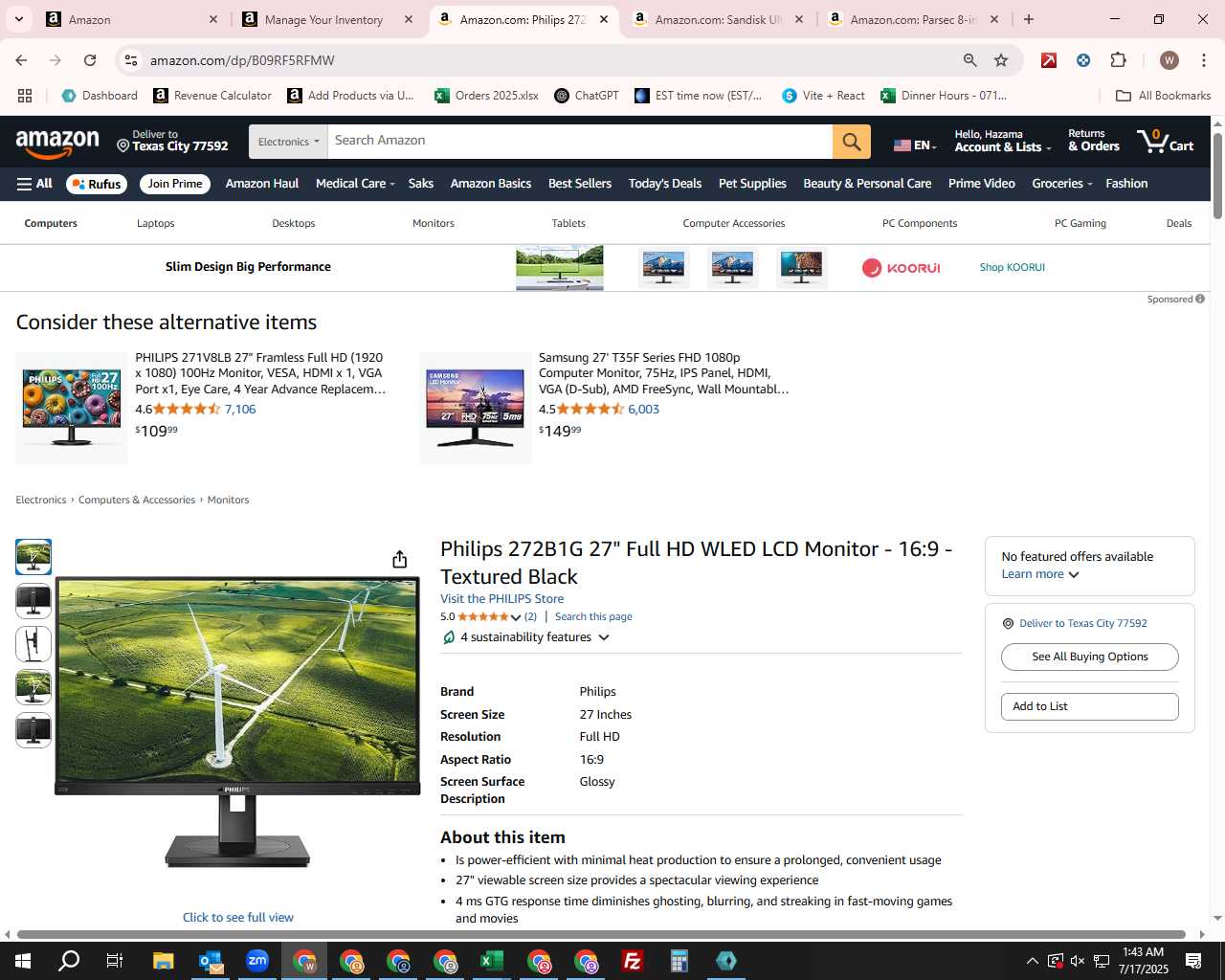Visit the PHILIPS Store link
Image resolution: width=1225 pixels, height=980 pixels.
point(501,599)
